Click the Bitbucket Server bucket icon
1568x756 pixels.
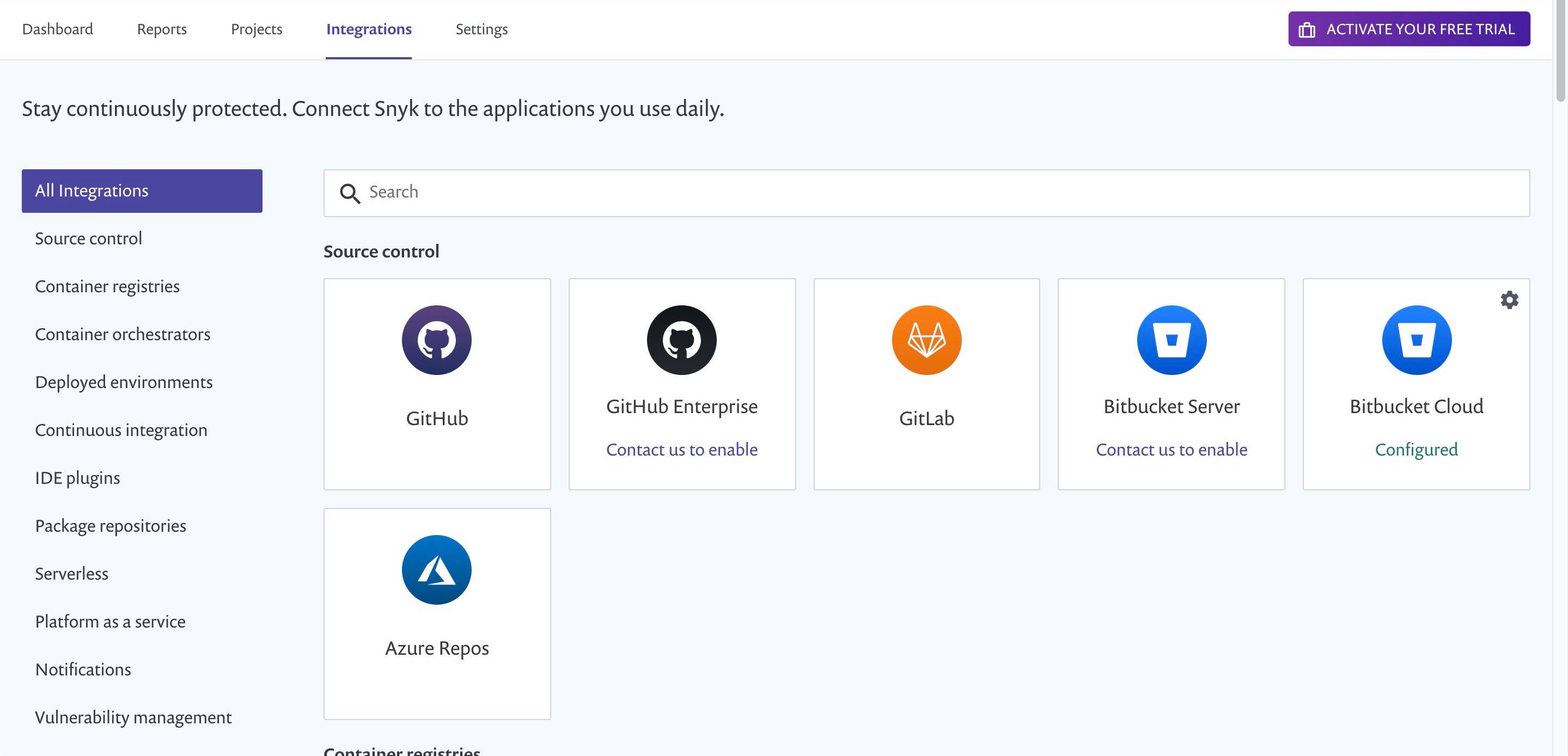point(1172,340)
